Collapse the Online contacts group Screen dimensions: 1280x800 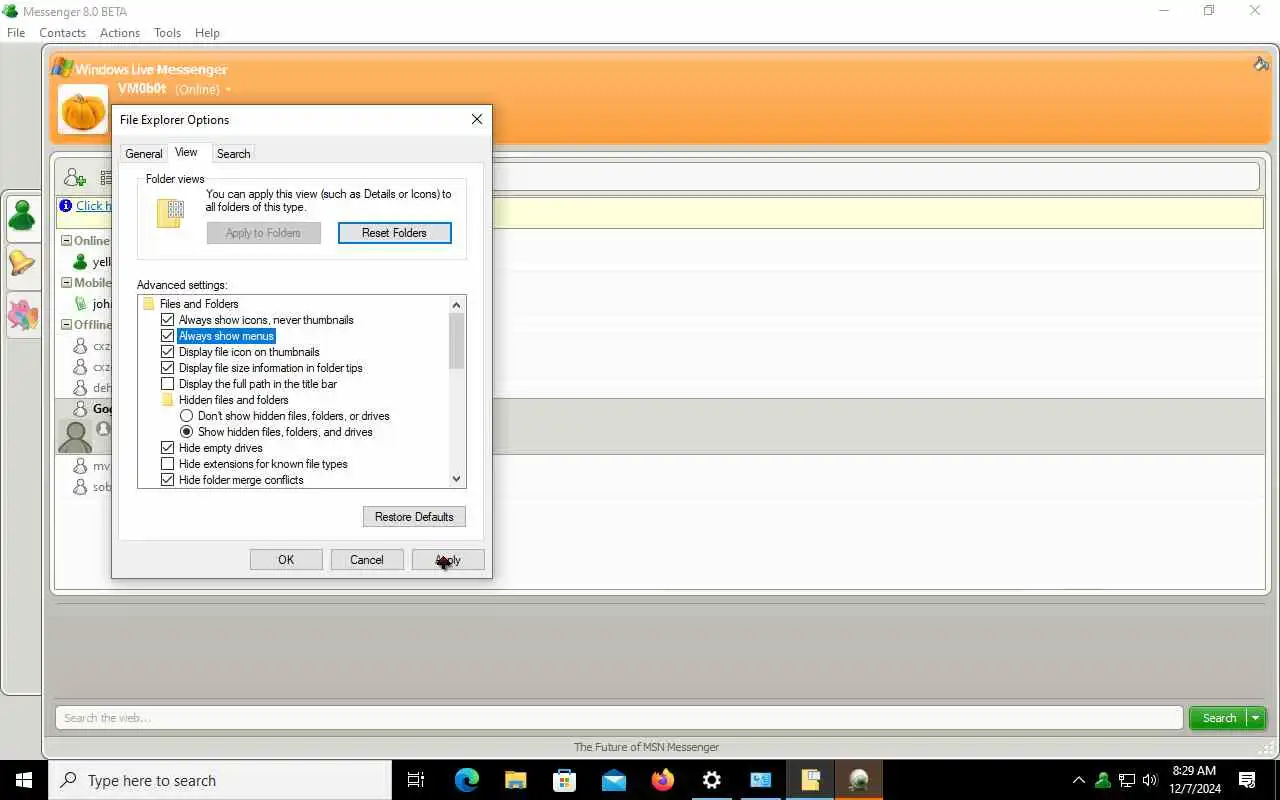[66, 241]
